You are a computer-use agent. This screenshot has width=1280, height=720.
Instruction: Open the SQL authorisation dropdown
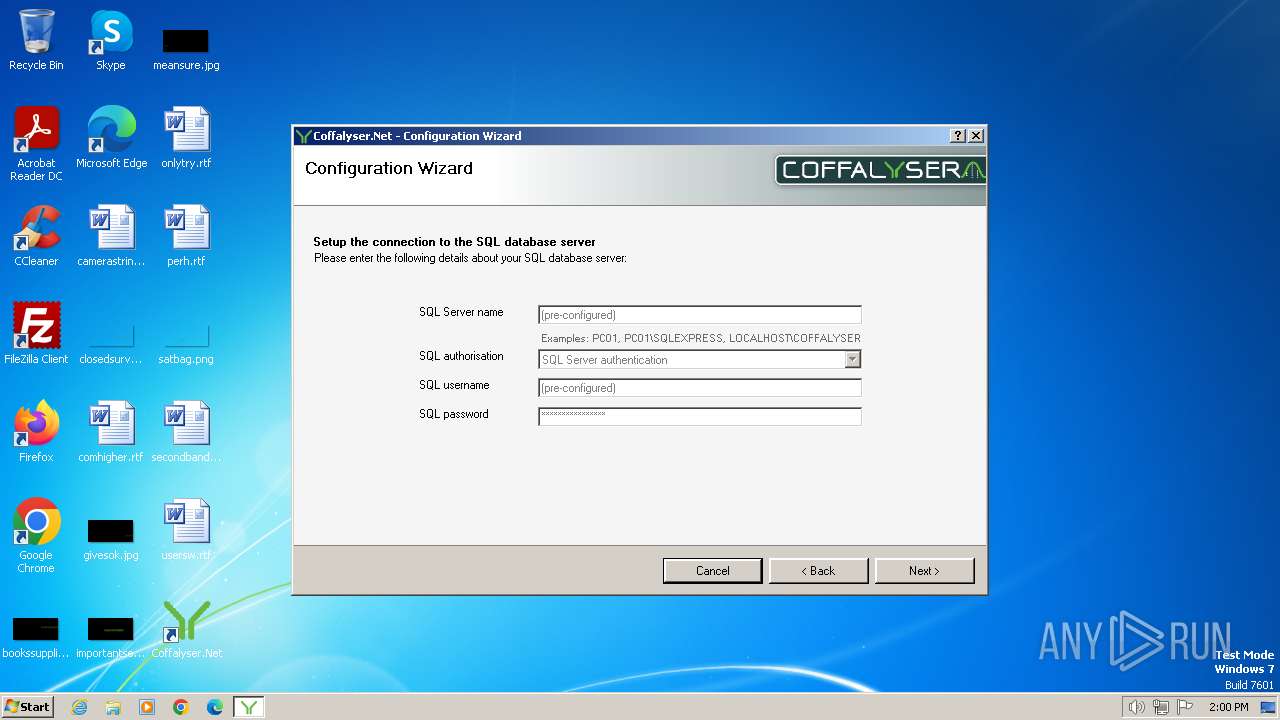852,359
